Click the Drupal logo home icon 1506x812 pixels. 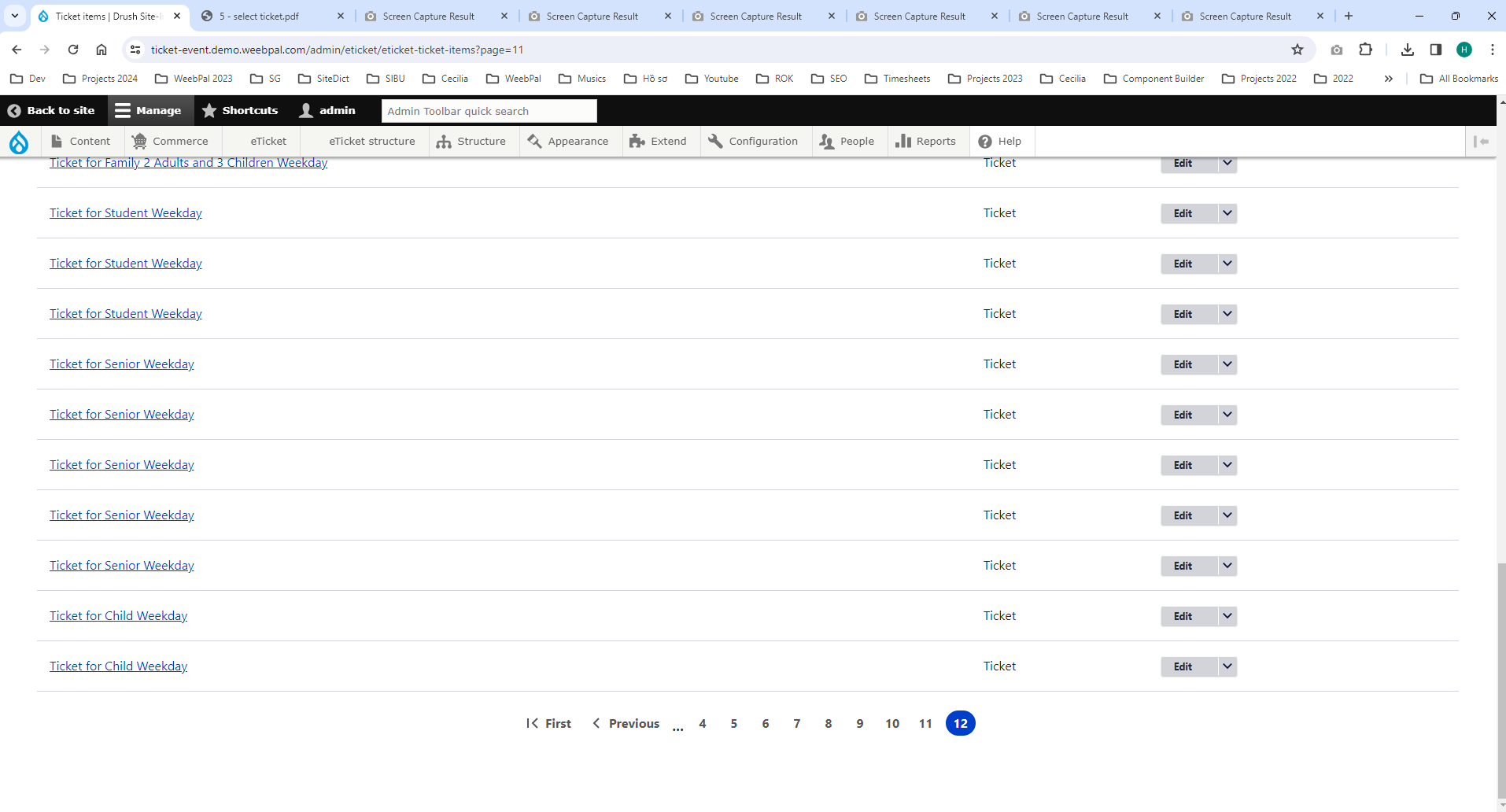19,142
